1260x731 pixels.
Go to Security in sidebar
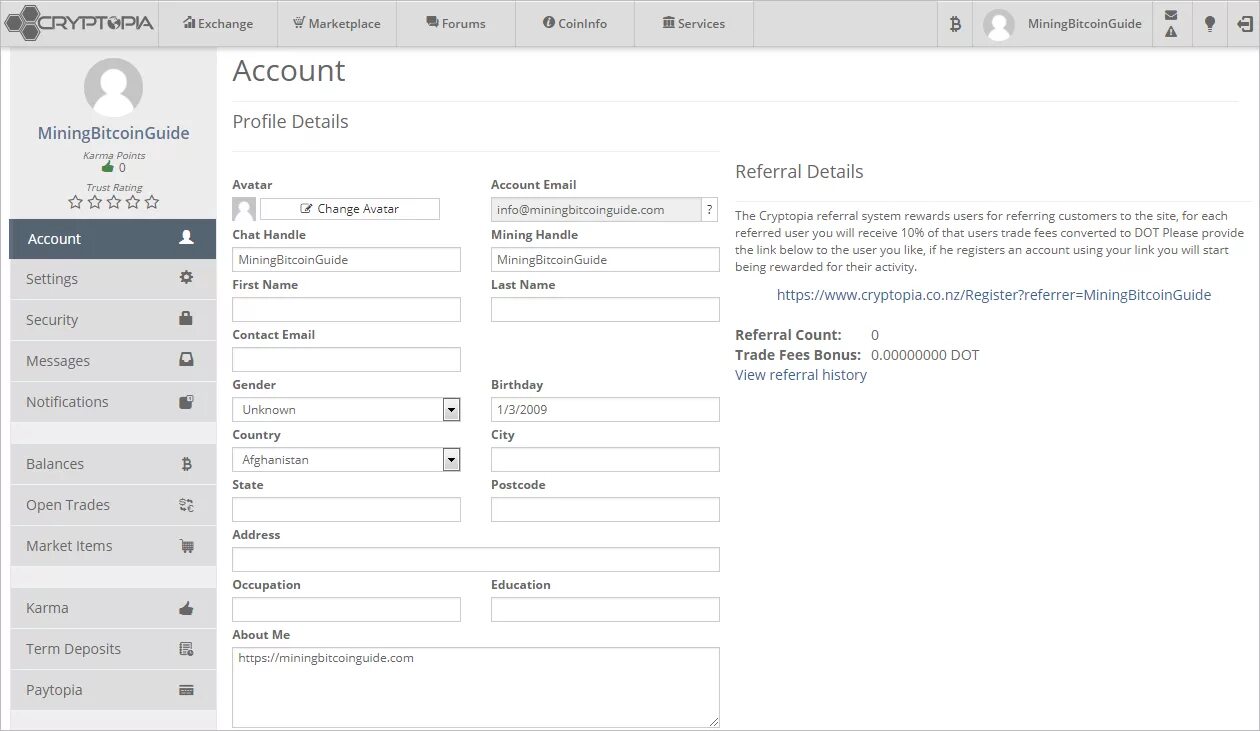point(113,320)
